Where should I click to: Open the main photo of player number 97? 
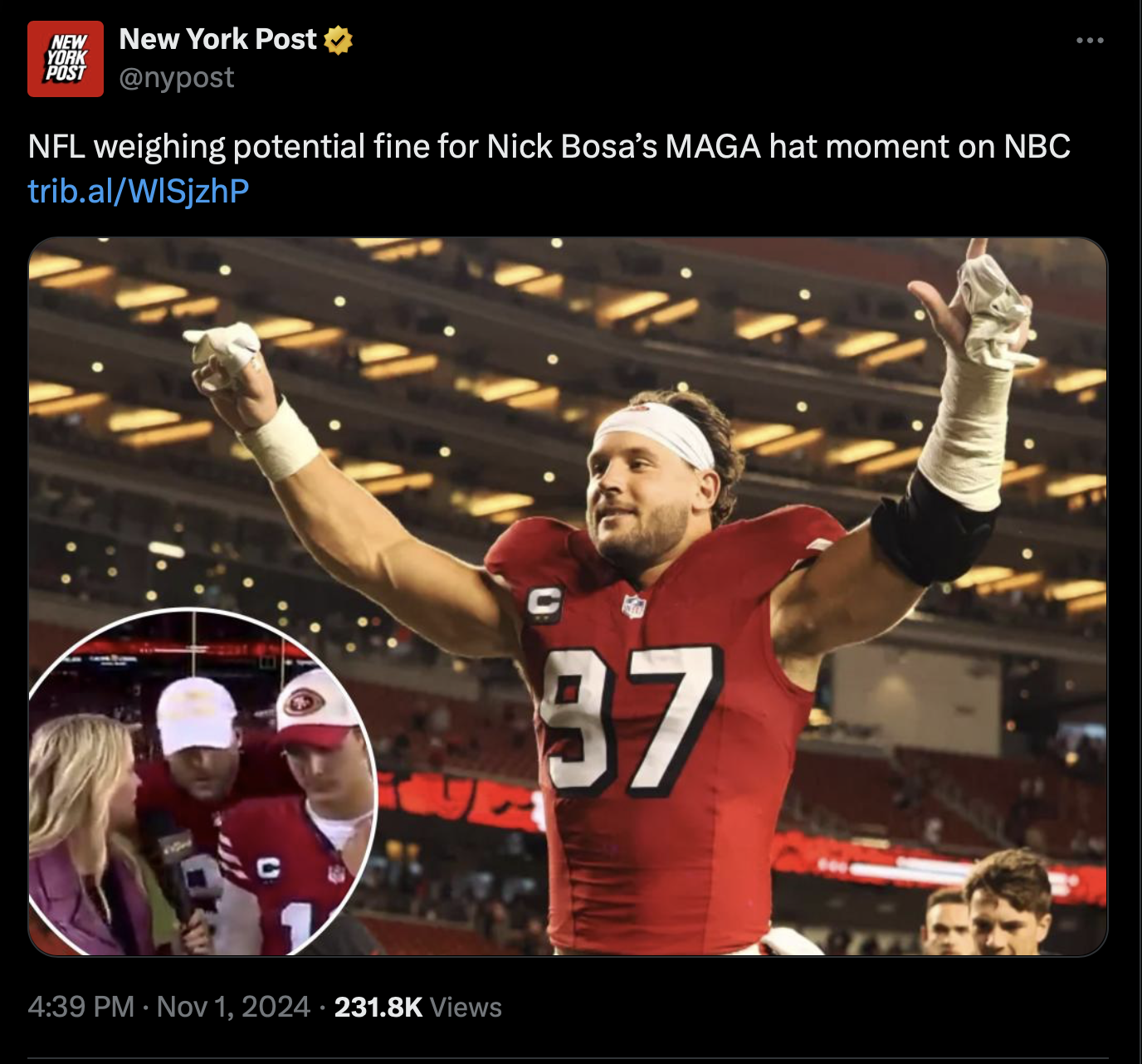[569, 597]
